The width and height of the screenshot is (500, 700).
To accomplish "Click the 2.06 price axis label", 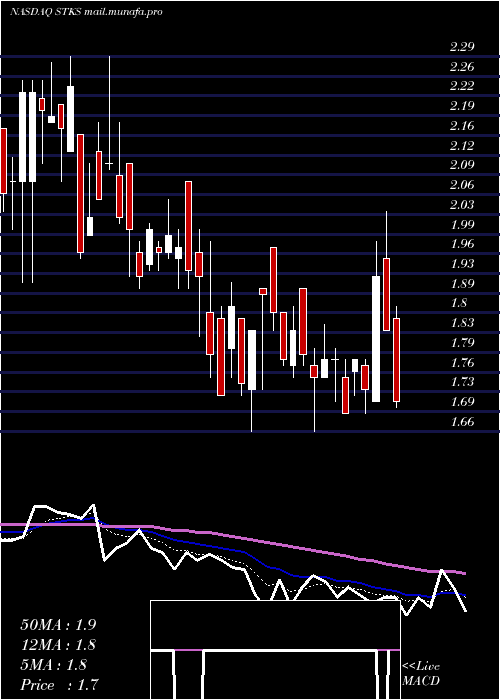I will (462, 185).
